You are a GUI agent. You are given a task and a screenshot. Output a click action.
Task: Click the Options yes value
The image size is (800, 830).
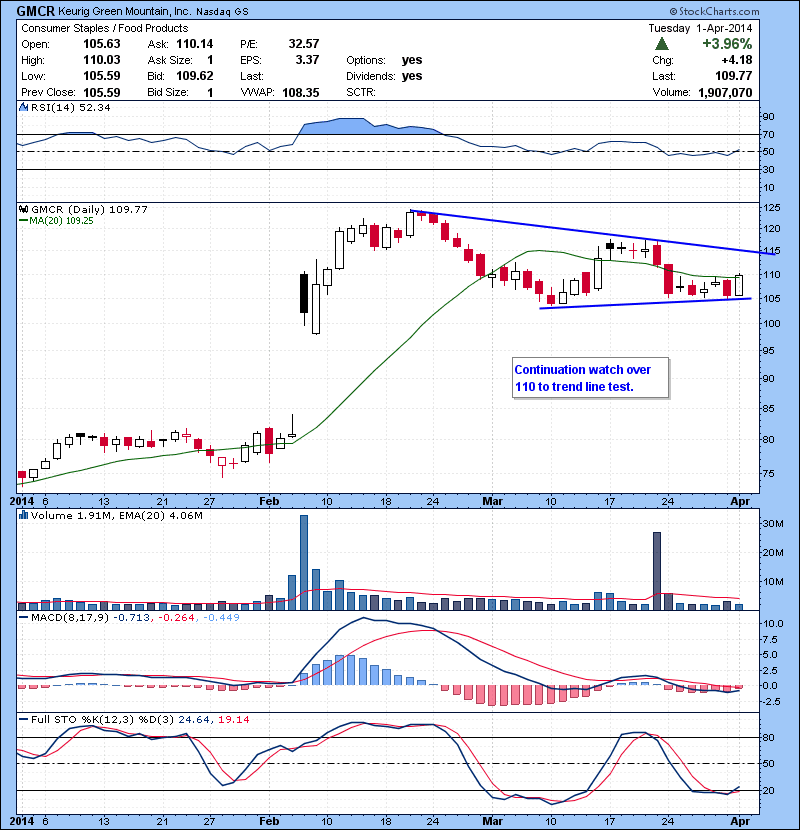coord(412,60)
